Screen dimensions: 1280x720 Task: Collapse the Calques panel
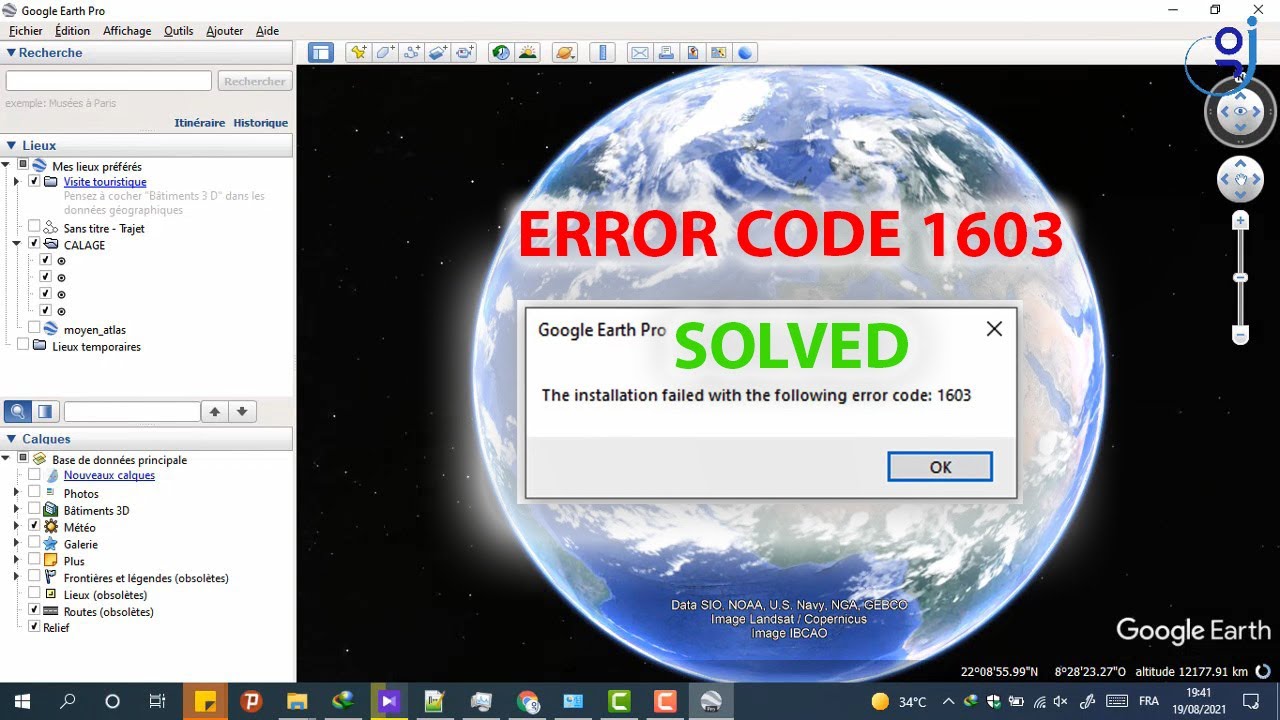[11, 438]
